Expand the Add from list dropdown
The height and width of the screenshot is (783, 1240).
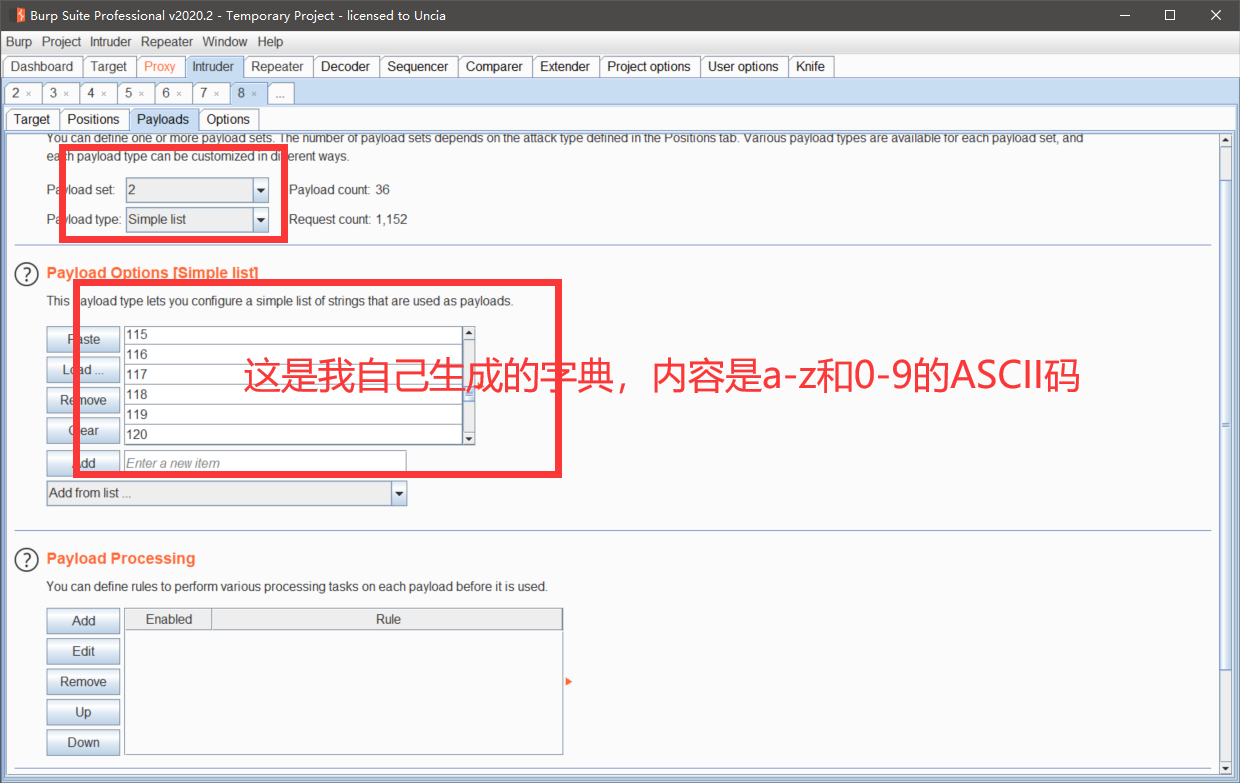[399, 493]
